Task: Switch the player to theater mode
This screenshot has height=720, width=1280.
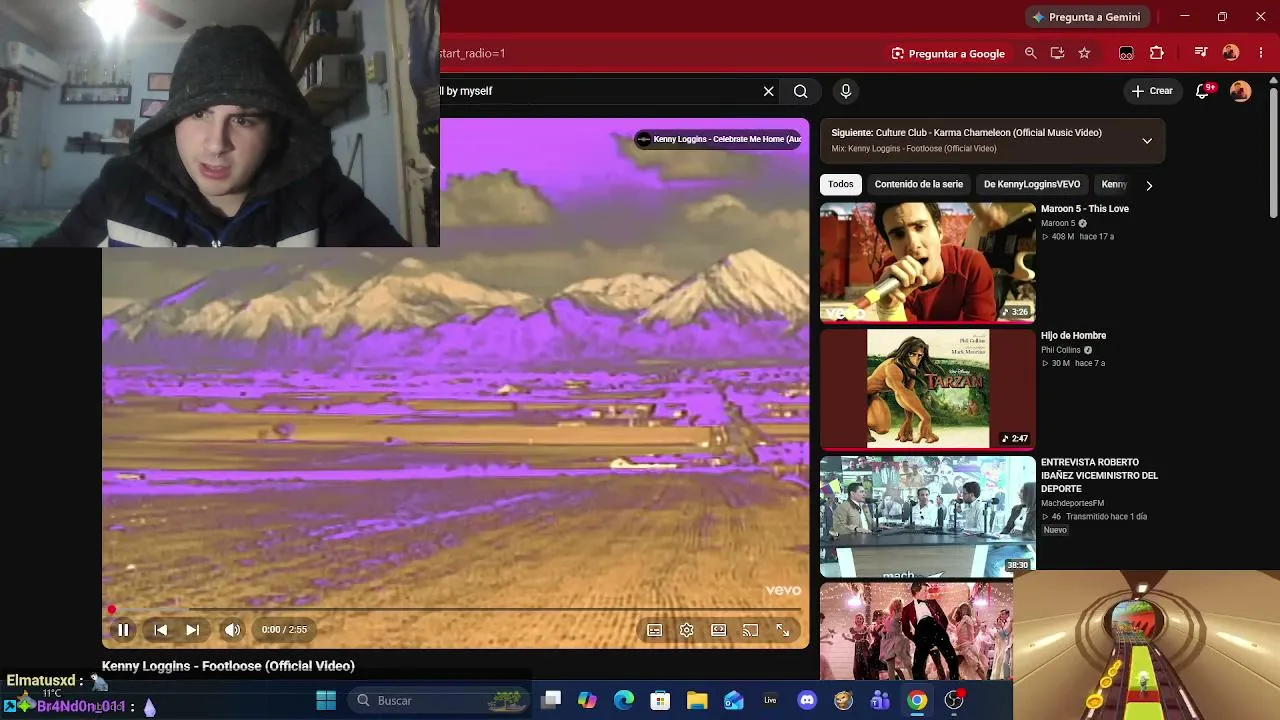Action: [x=719, y=630]
